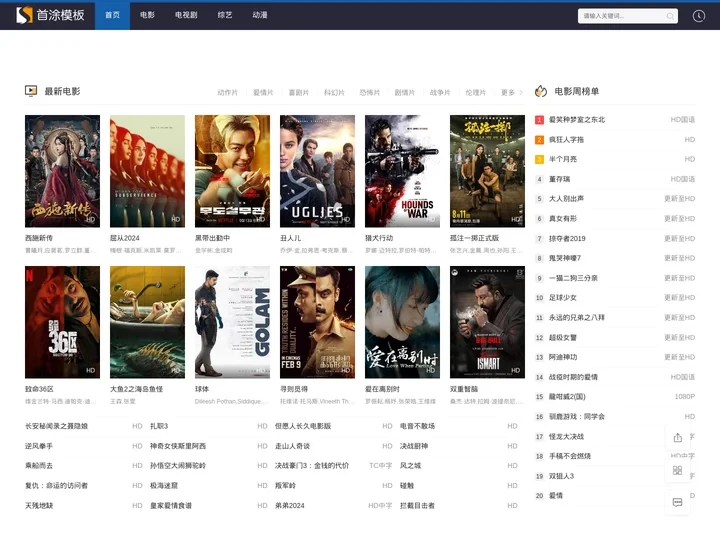Open list entry 长安秘闻录之聂隐娘
Viewport: 720px width, 540px height.
(56, 426)
